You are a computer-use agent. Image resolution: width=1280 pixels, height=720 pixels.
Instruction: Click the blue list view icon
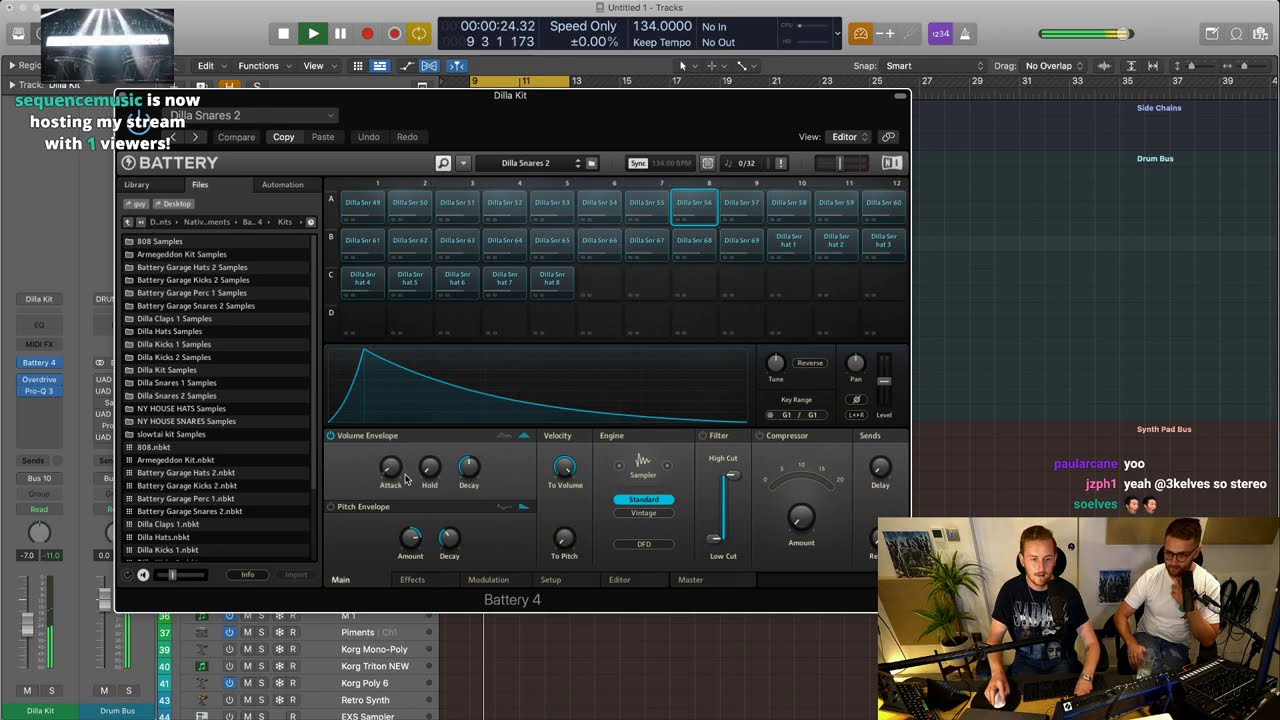pos(380,66)
